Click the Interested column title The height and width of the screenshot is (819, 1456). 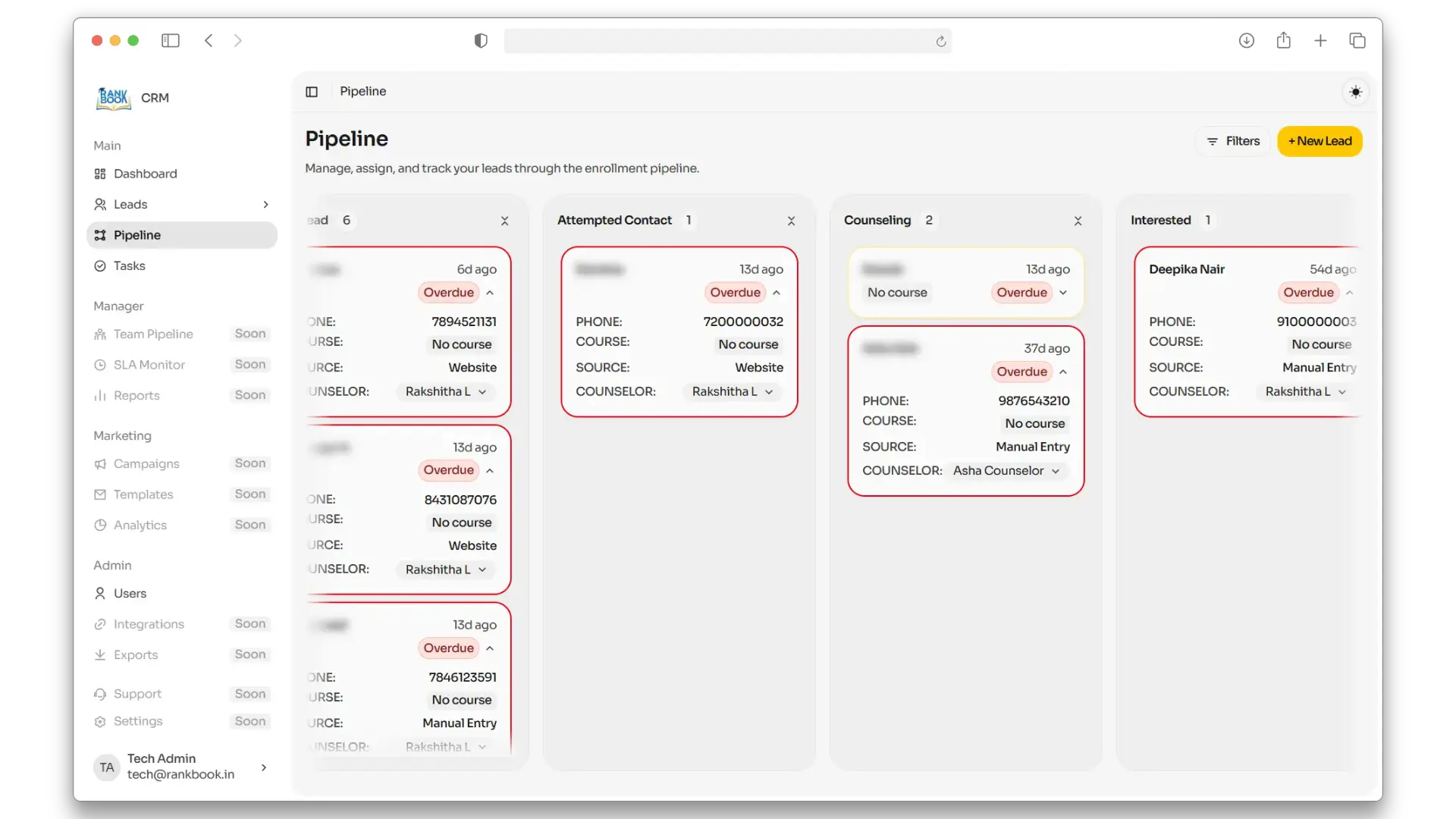(1160, 220)
